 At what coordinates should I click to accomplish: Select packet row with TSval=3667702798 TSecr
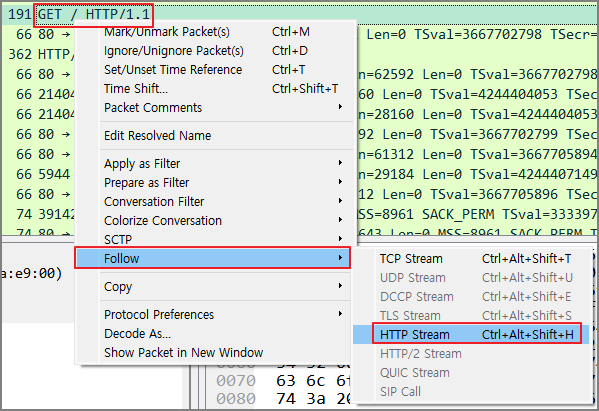pos(478,34)
